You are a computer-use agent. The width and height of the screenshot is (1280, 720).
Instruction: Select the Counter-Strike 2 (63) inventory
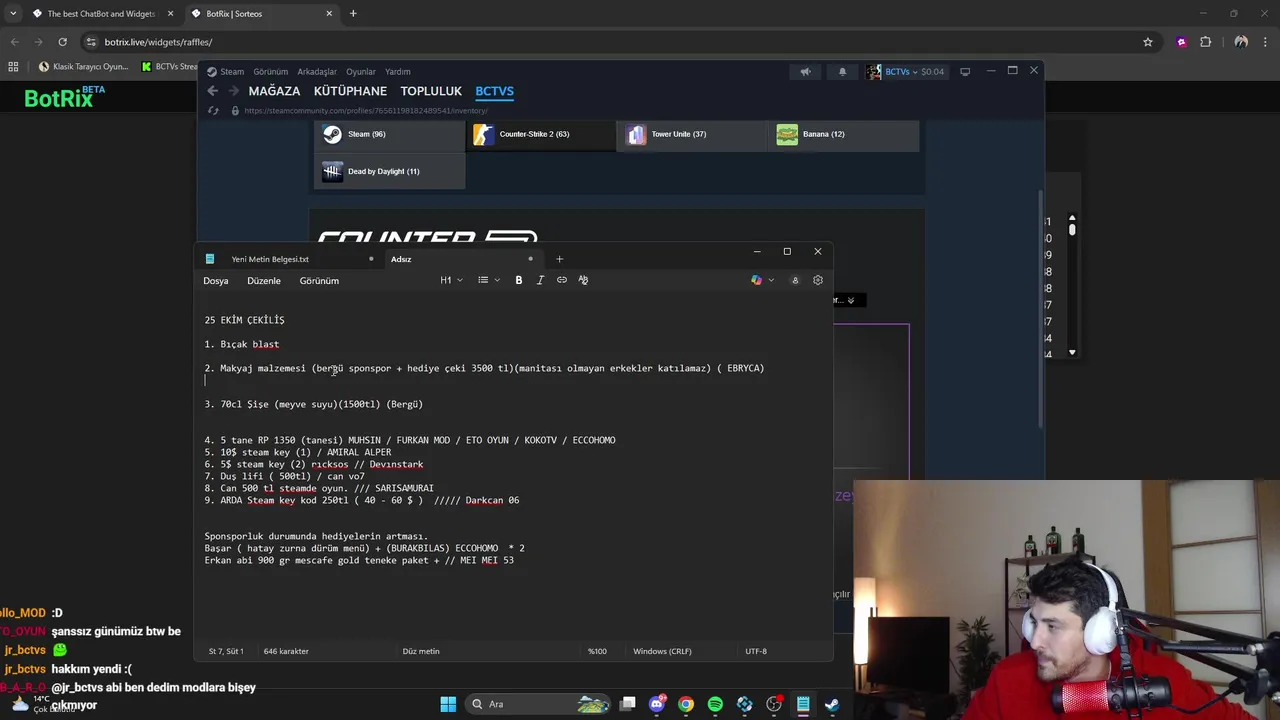click(x=541, y=134)
